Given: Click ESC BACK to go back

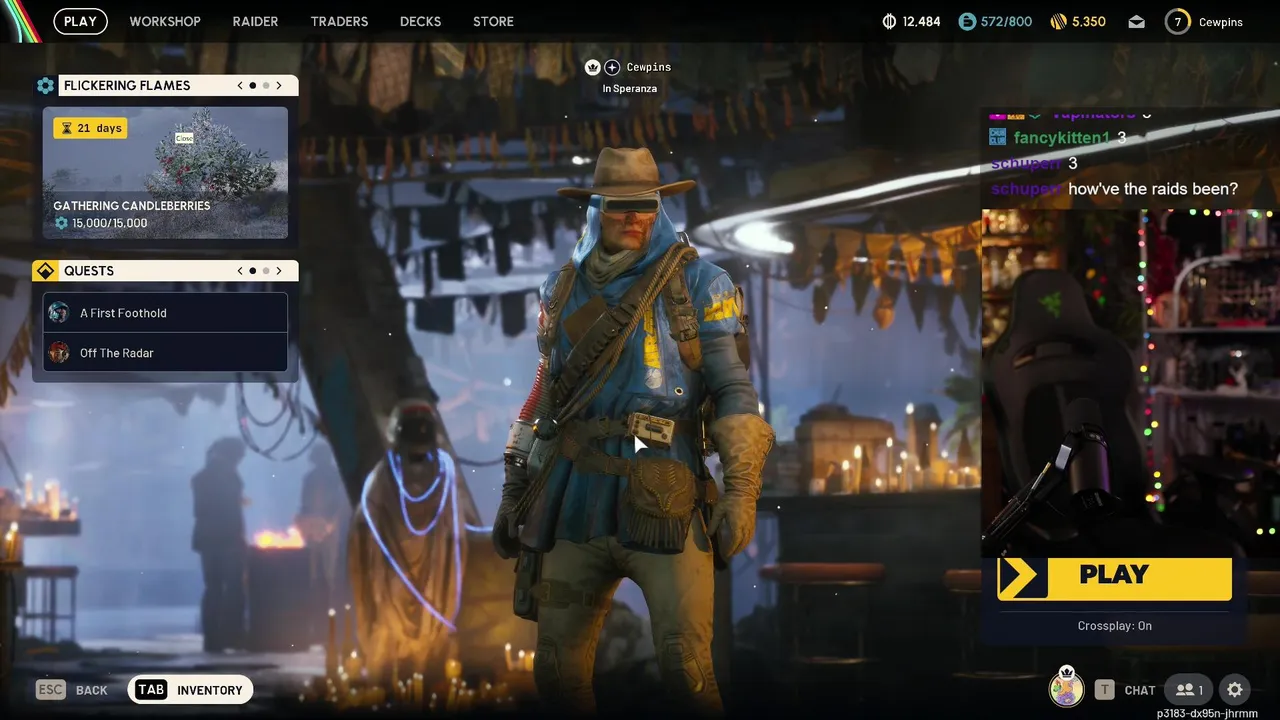Looking at the screenshot, I should (x=72, y=690).
